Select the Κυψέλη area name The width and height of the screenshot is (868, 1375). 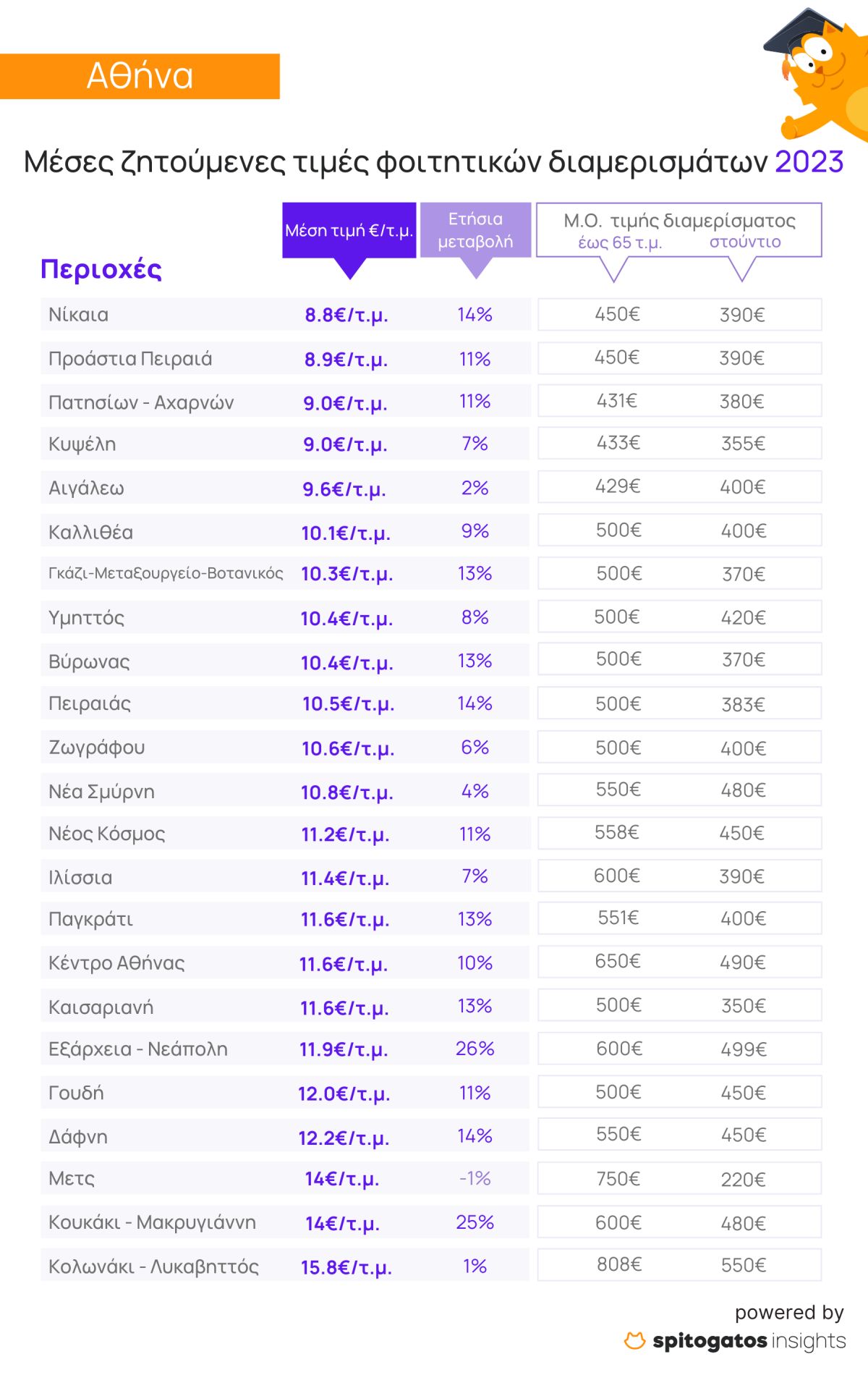(x=82, y=444)
